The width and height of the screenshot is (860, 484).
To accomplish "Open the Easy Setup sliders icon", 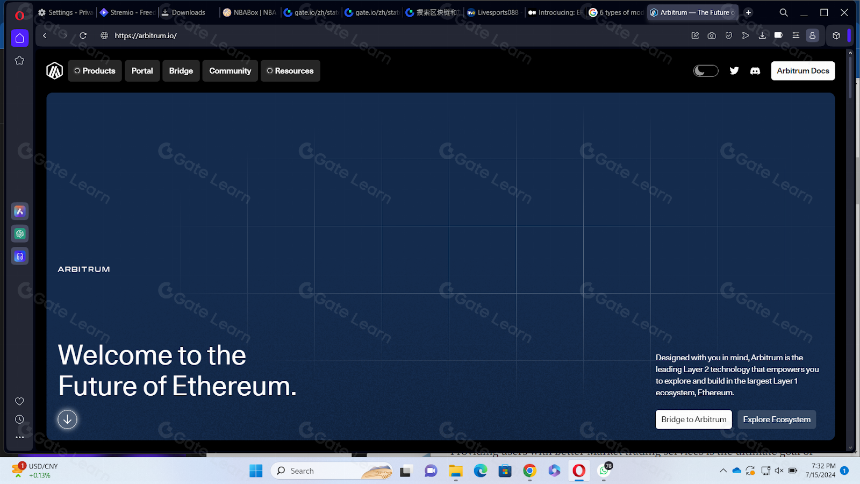I will click(x=796, y=36).
